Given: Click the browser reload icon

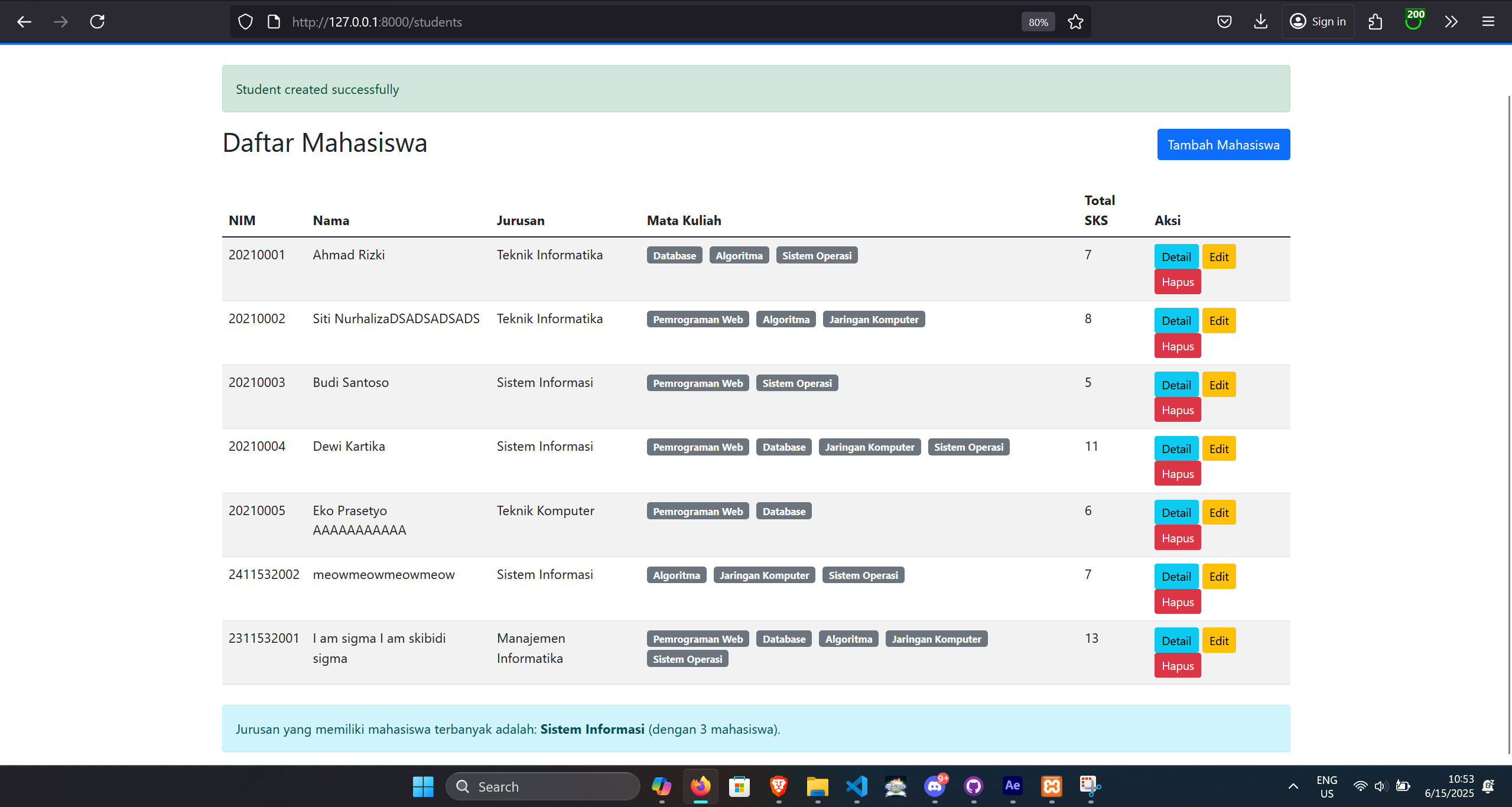Looking at the screenshot, I should click(x=97, y=22).
